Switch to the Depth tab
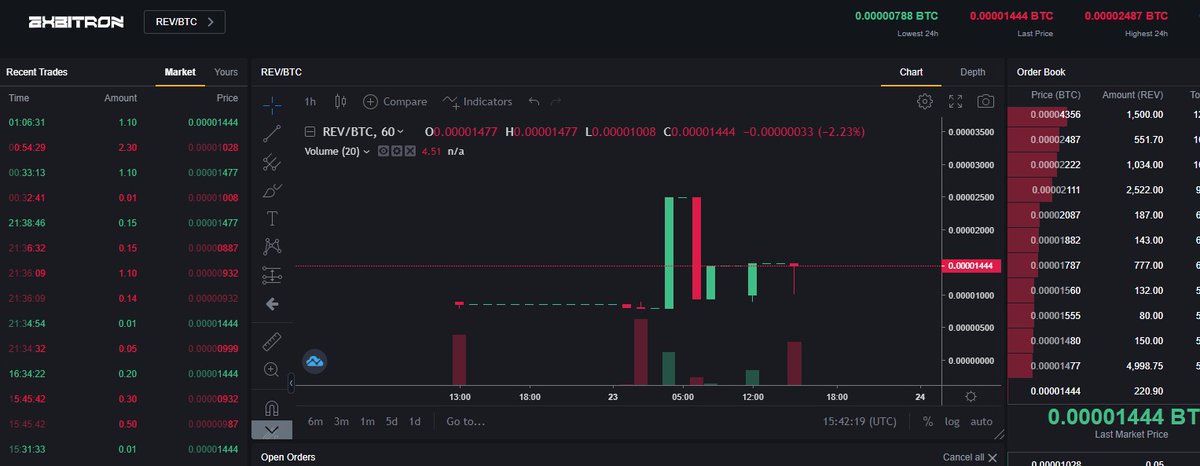The image size is (1200, 466). click(972, 72)
